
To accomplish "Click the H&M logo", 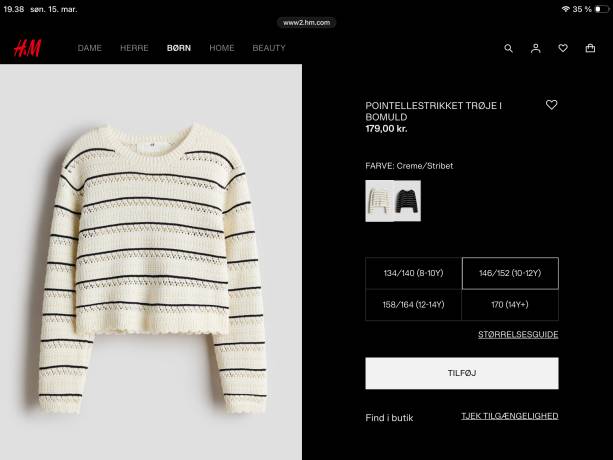I will pos(27,48).
